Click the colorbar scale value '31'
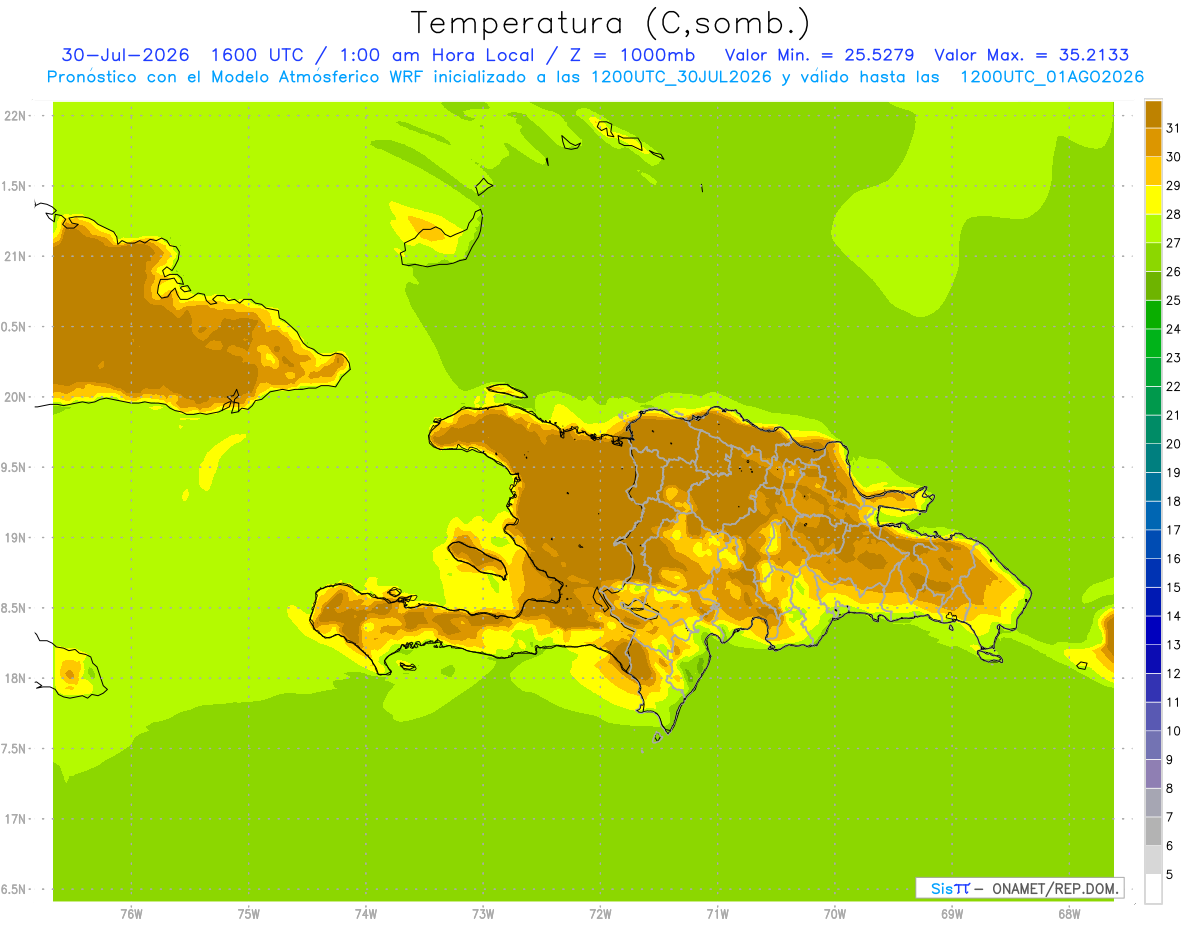Image resolution: width=1200 pixels, height=927 pixels. click(x=1173, y=128)
